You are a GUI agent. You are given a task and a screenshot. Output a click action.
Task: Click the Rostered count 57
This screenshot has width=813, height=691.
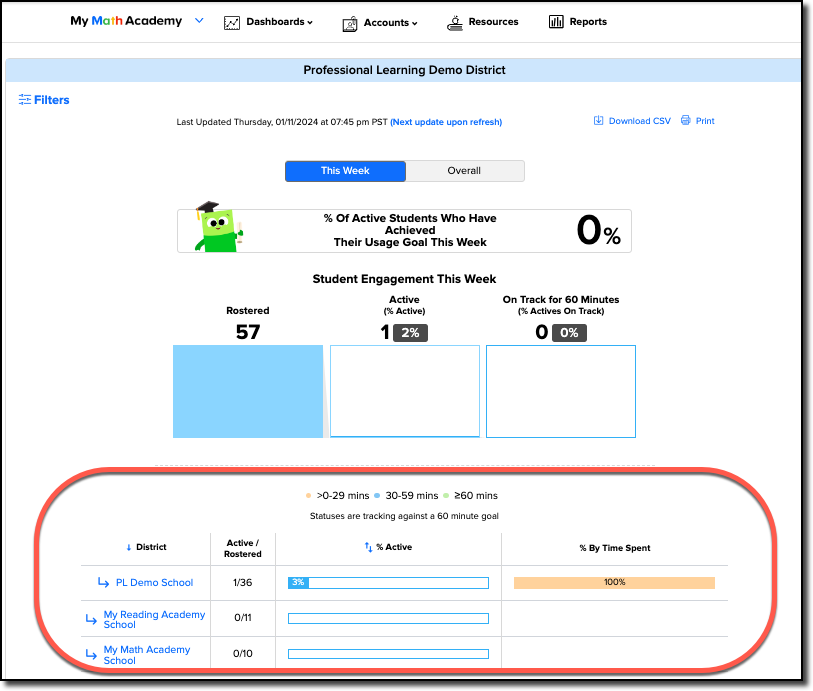(x=248, y=332)
